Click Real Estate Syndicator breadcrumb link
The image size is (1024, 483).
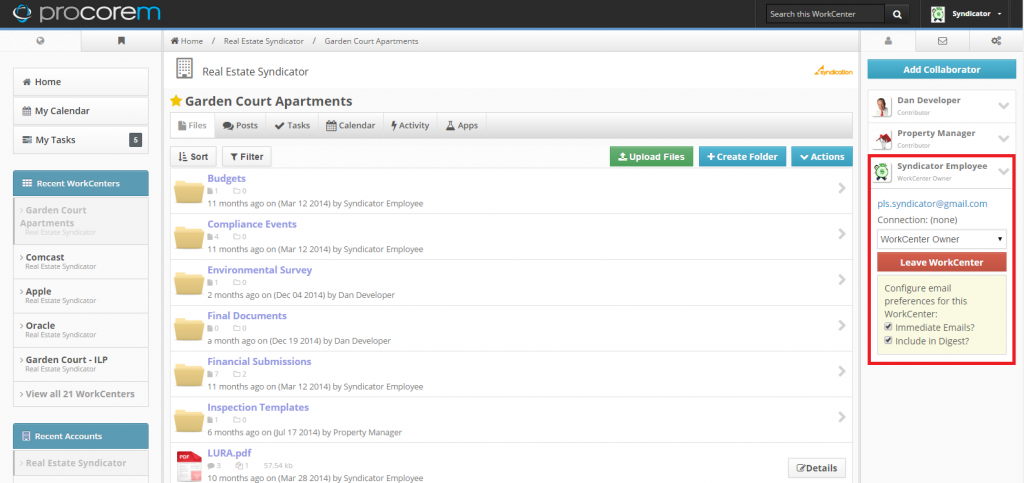coord(264,40)
